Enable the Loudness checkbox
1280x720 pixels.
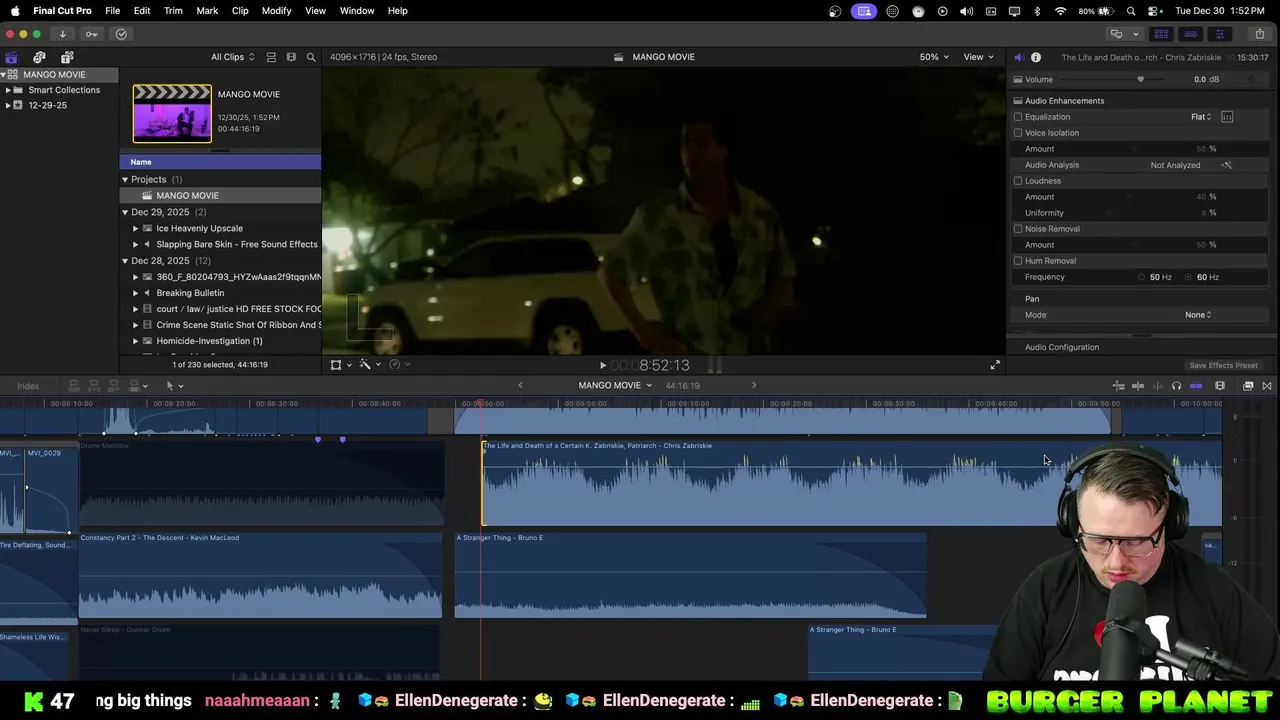tap(1018, 181)
